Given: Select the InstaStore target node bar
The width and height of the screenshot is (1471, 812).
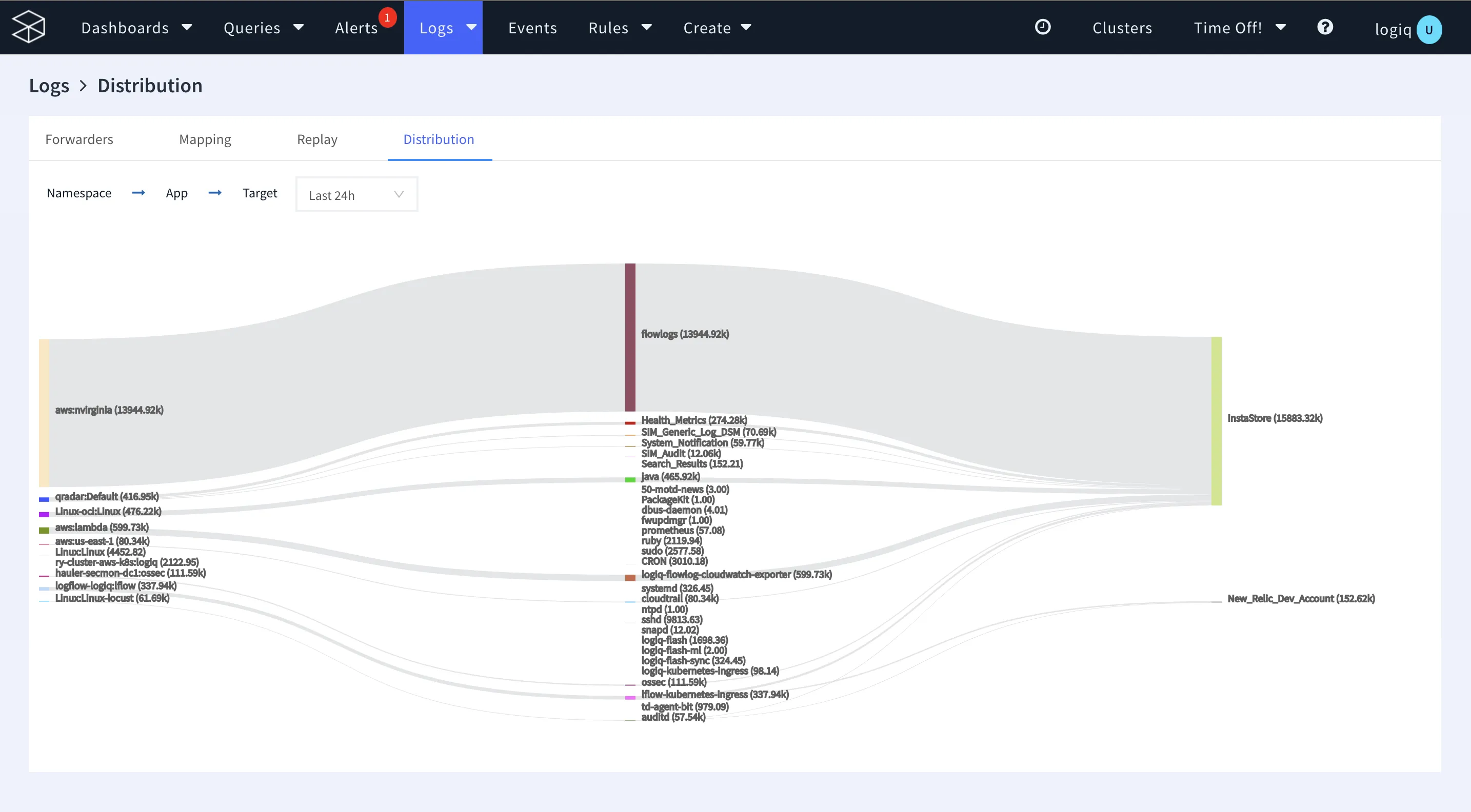Looking at the screenshot, I should [1216, 421].
